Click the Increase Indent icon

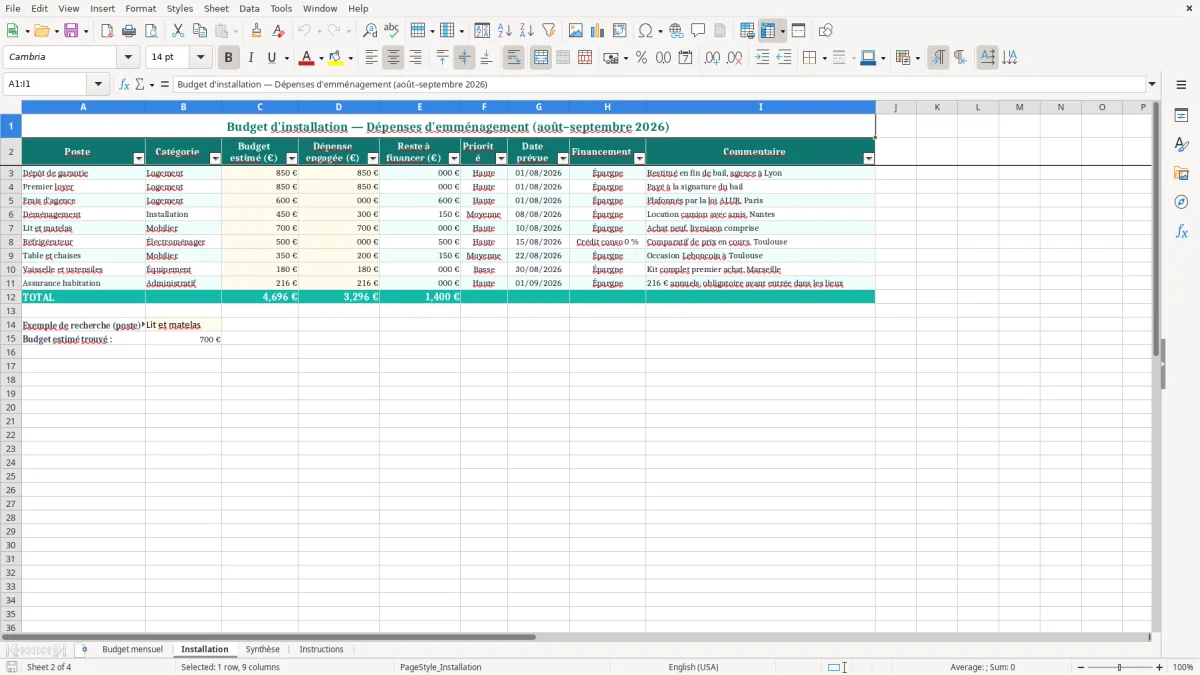tap(762, 58)
